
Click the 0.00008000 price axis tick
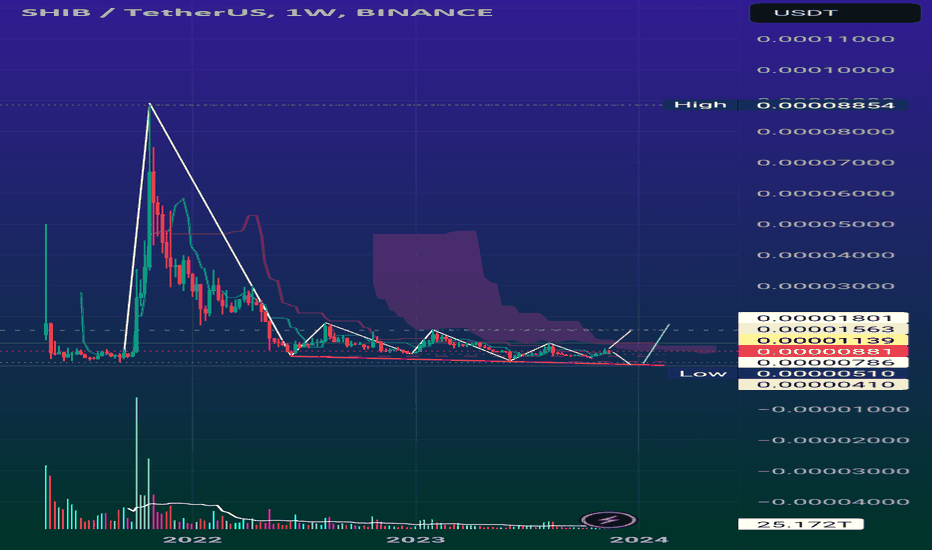pyautogui.click(x=826, y=132)
